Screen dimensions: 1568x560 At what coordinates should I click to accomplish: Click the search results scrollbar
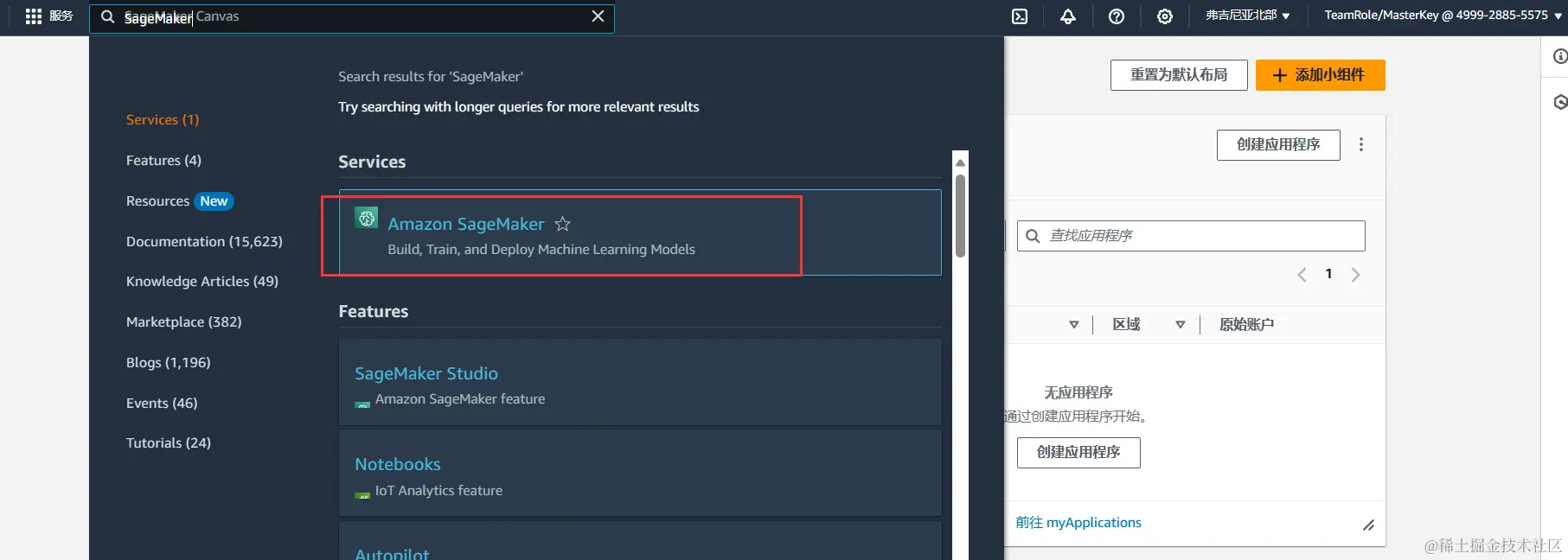(960, 216)
